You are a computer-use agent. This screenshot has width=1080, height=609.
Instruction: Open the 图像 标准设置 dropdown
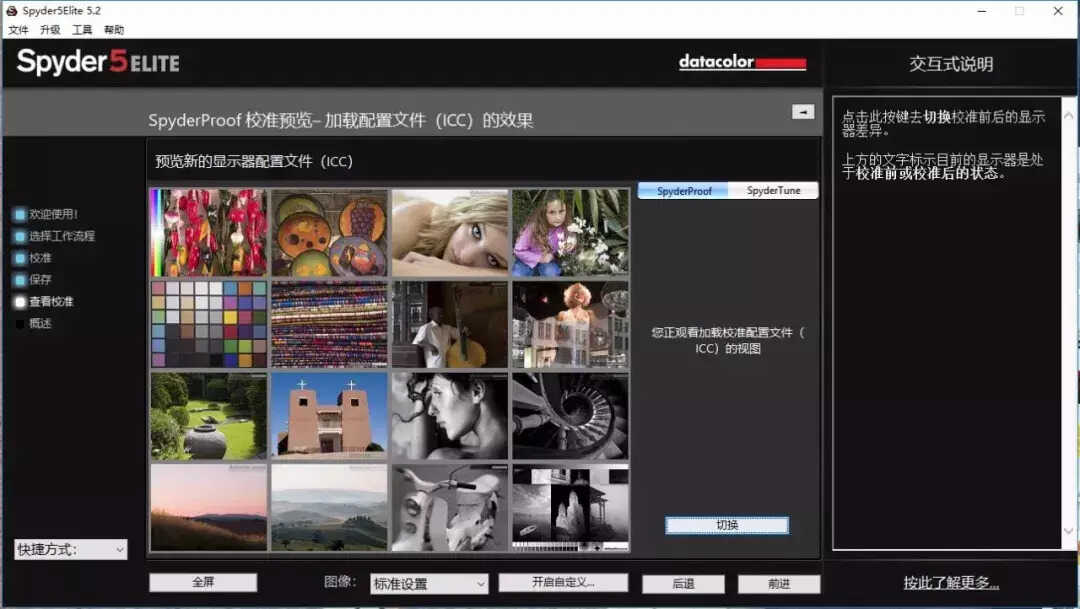(429, 584)
